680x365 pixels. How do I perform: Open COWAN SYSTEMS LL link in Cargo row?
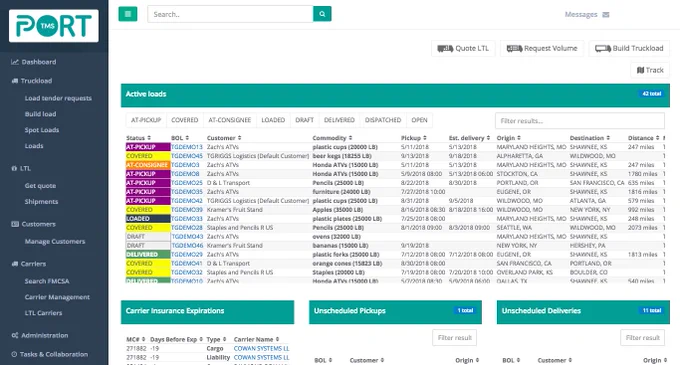pyautogui.click(x=262, y=349)
